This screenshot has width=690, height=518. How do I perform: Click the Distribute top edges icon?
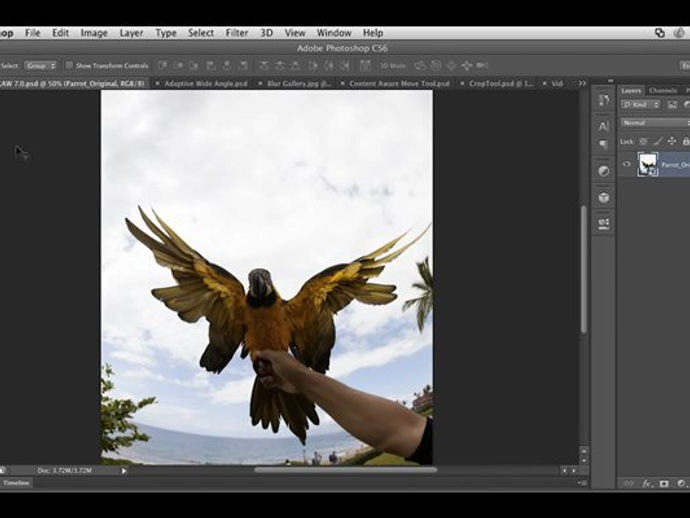click(x=264, y=66)
